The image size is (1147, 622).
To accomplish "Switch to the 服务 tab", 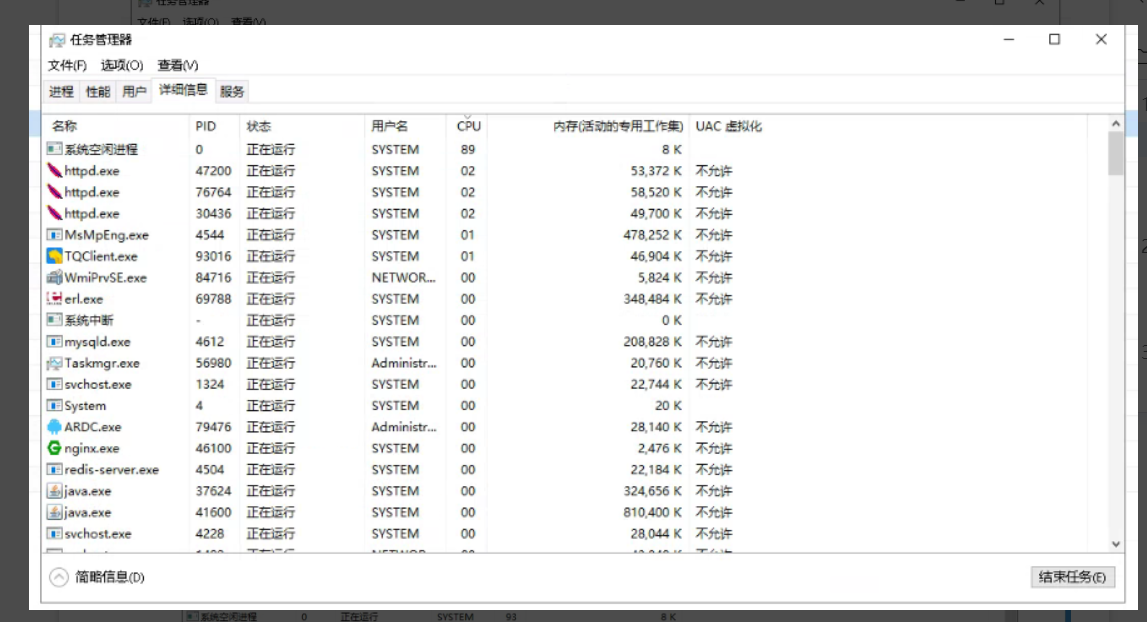I will [232, 91].
